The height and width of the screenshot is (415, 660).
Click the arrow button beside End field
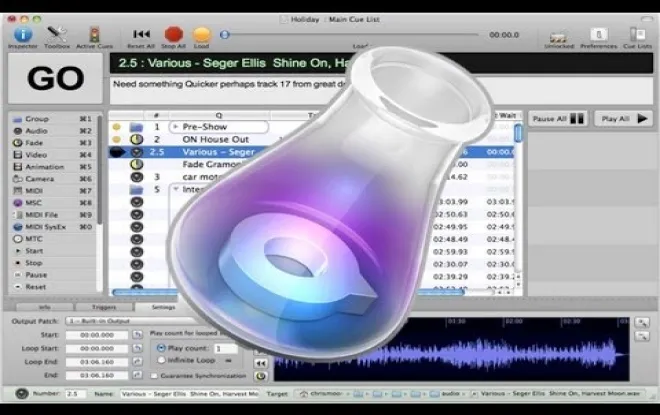(137, 375)
